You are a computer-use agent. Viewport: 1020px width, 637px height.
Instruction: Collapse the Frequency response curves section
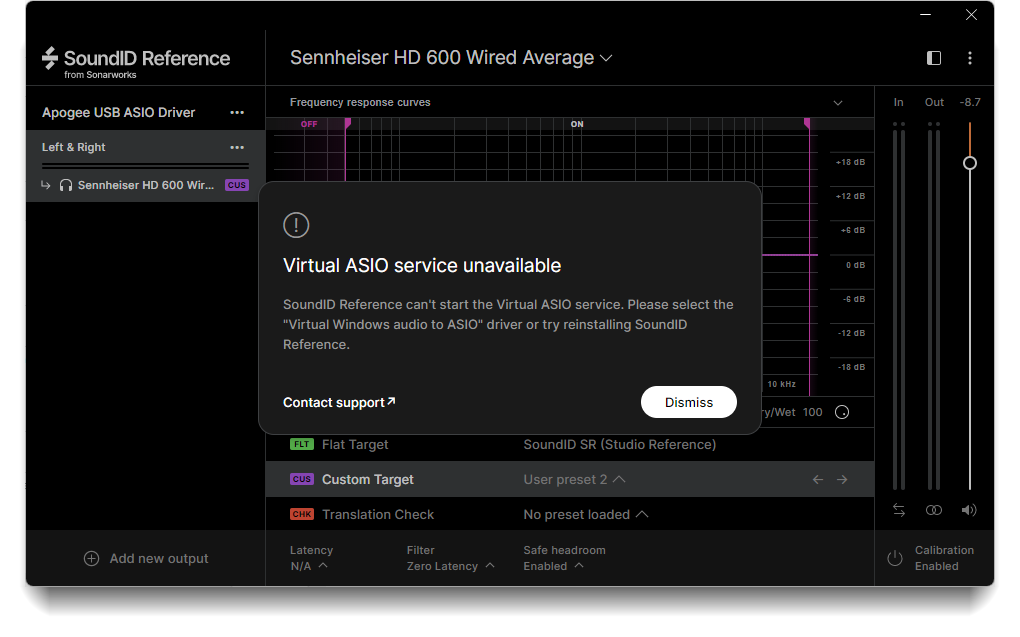point(838,103)
